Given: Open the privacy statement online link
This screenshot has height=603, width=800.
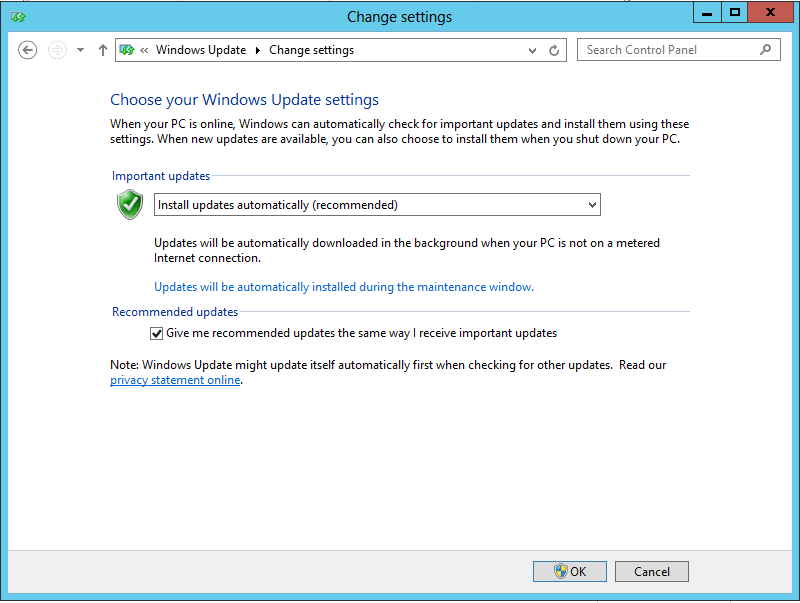Looking at the screenshot, I should [x=175, y=380].
